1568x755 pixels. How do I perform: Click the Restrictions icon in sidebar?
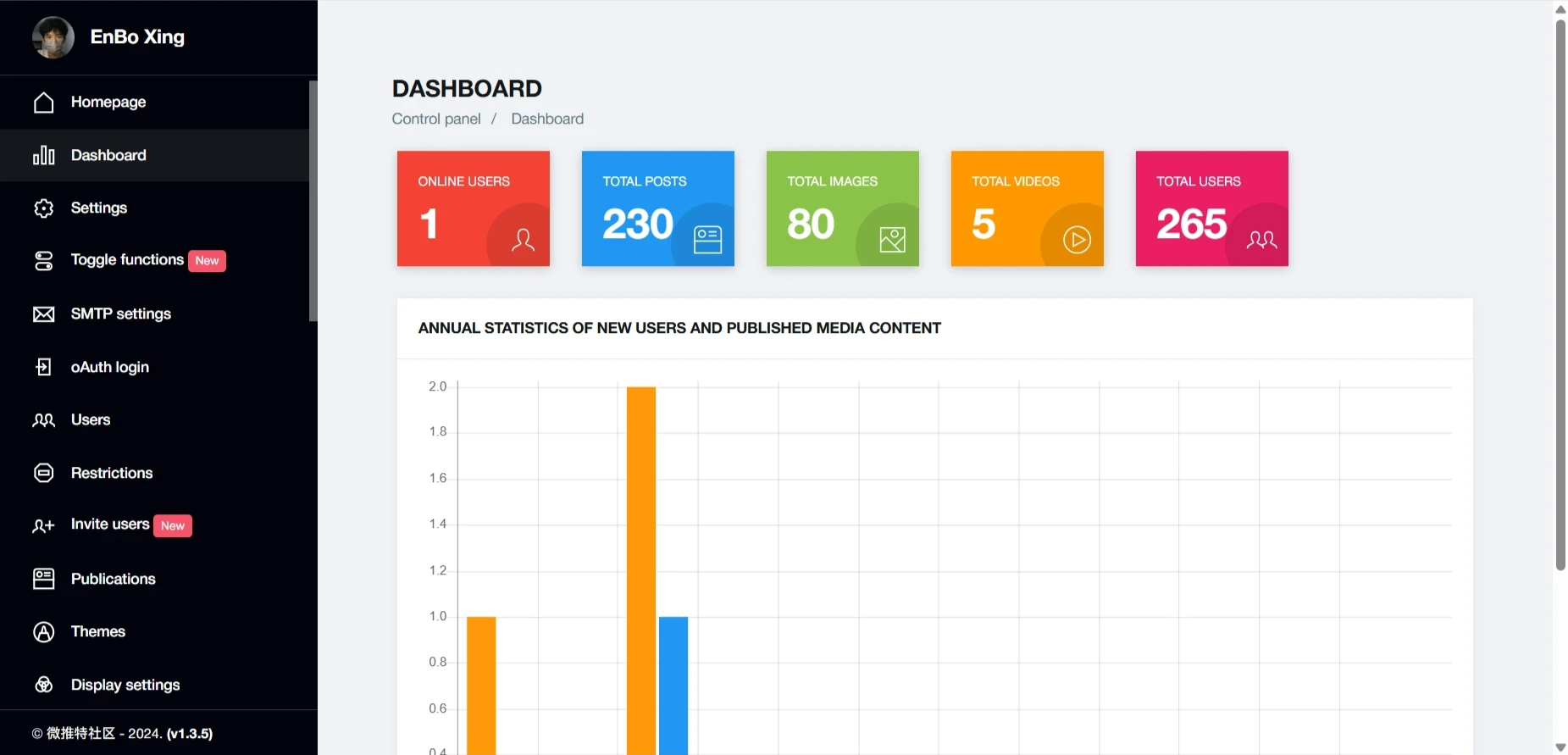click(x=43, y=473)
